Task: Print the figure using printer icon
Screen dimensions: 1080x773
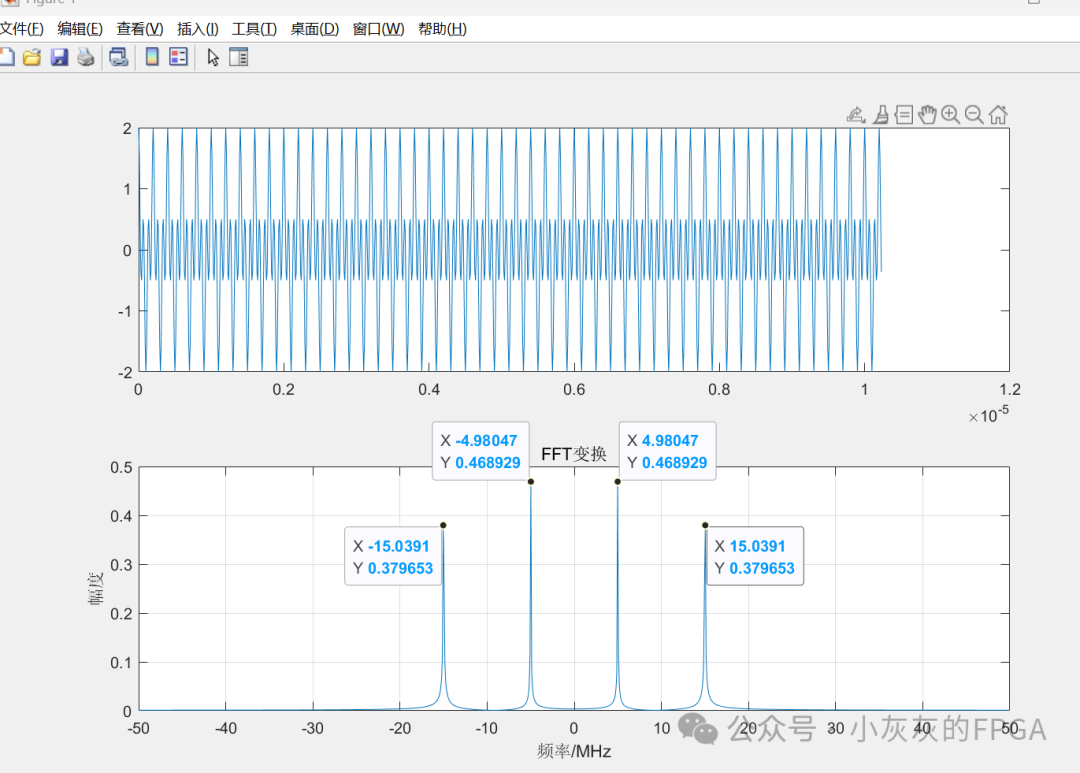Action: [85, 57]
